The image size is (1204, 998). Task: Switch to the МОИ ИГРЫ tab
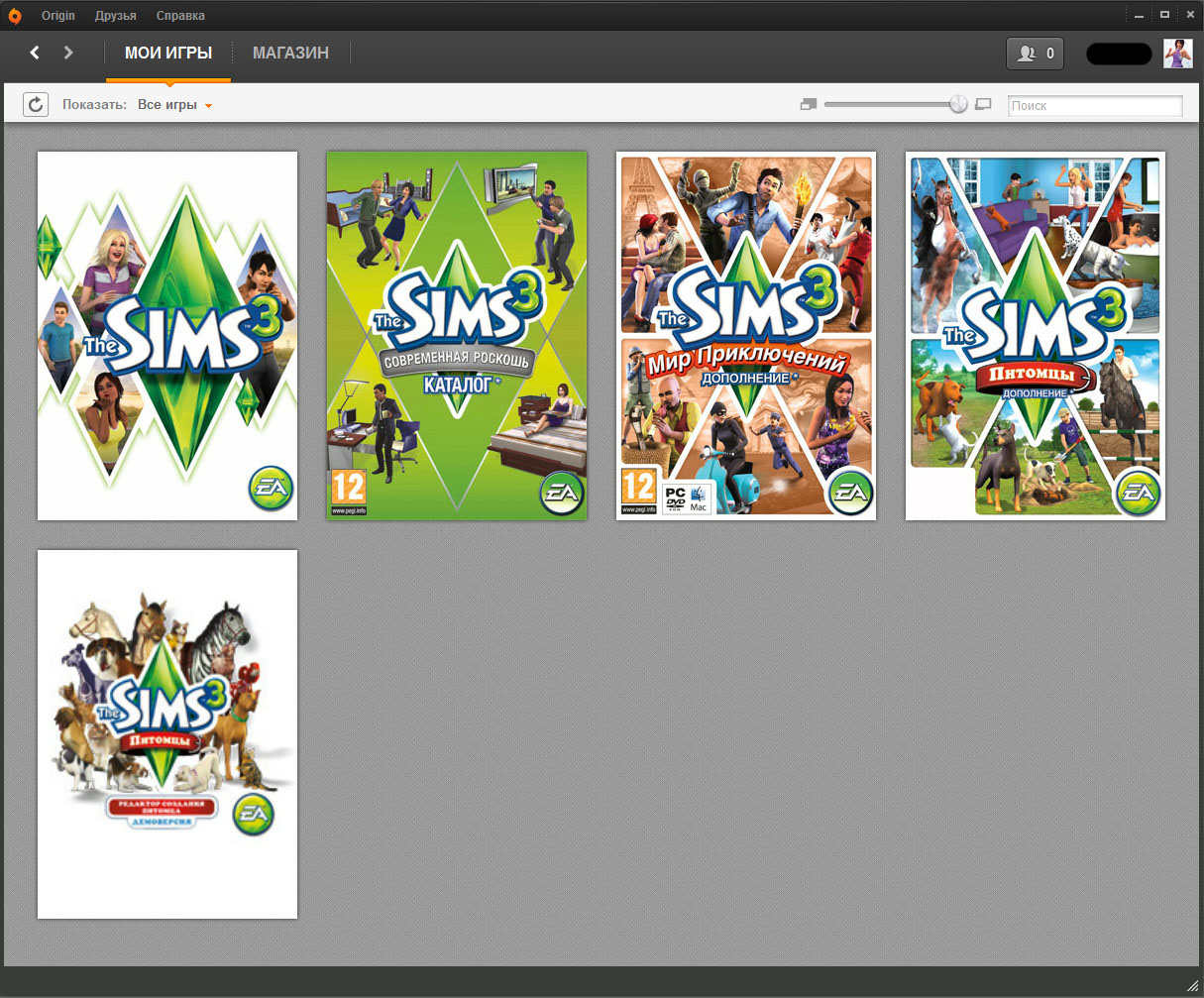tap(168, 53)
